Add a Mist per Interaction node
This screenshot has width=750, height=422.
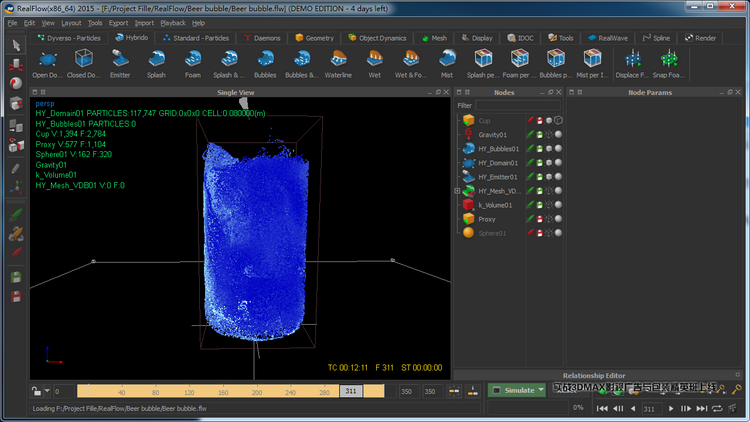tap(592, 64)
